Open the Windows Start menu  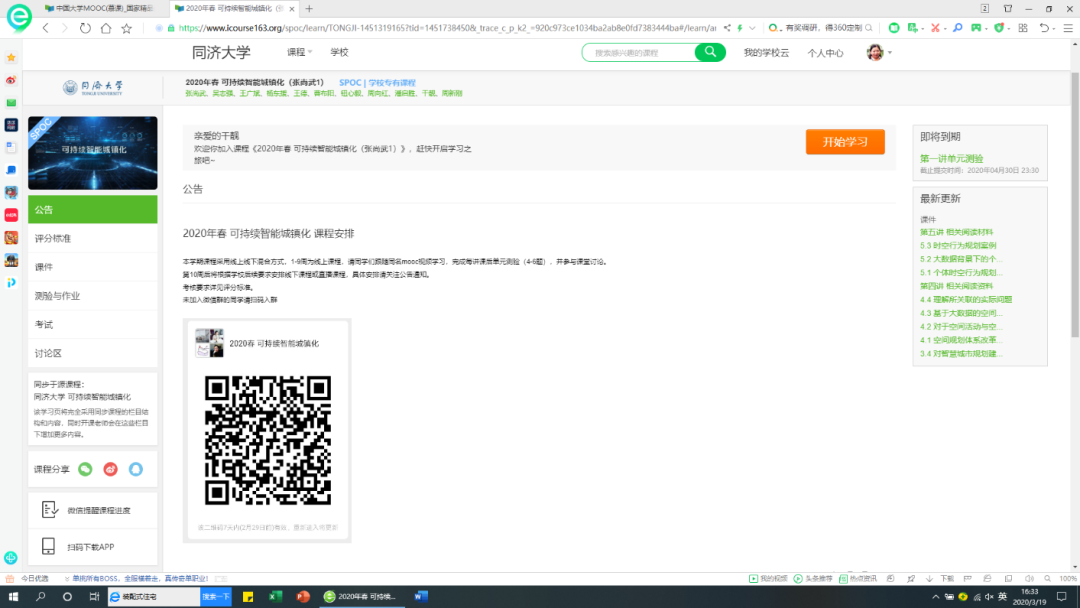(x=13, y=597)
